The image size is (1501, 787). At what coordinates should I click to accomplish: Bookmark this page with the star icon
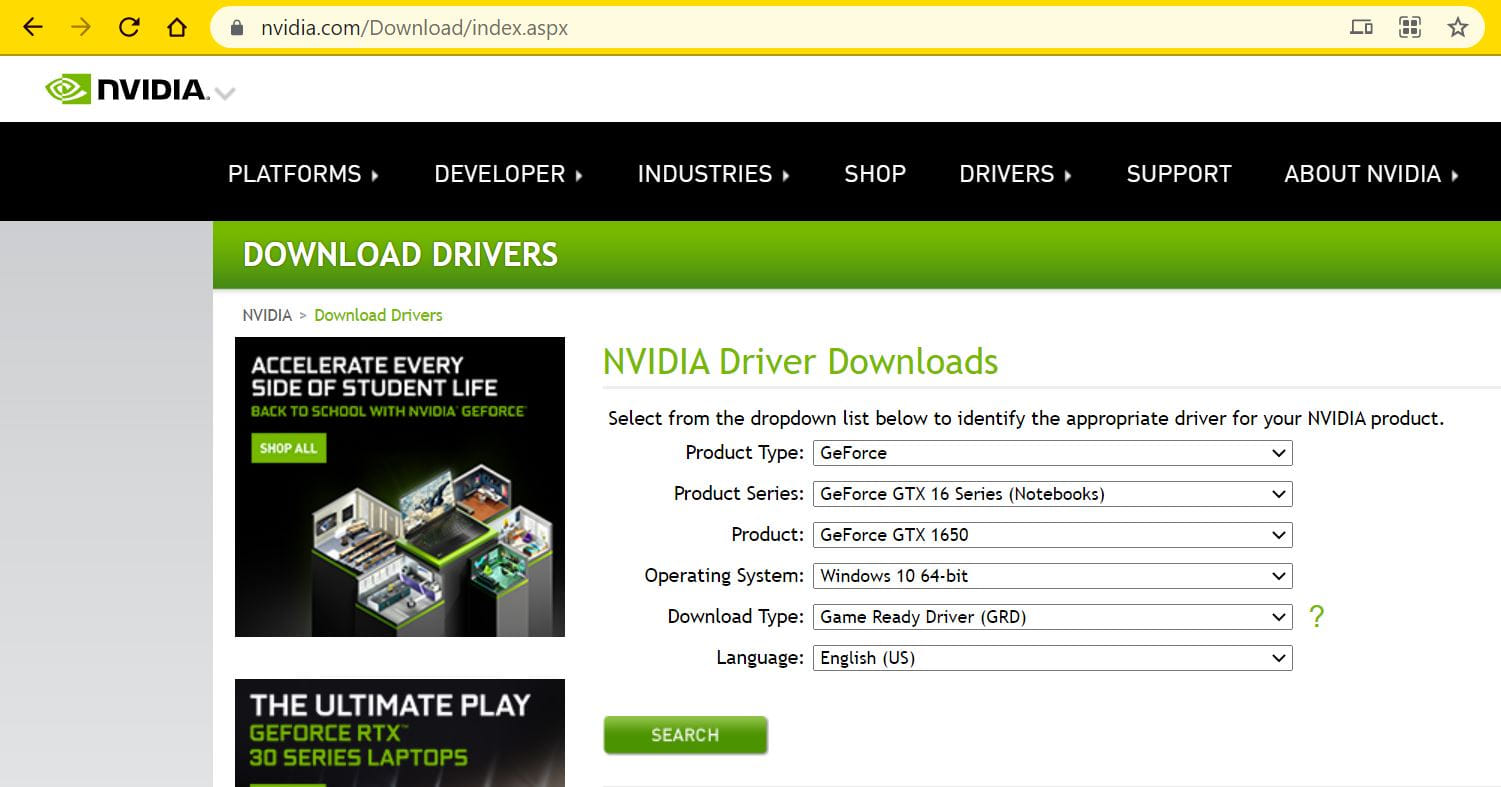coord(1458,27)
